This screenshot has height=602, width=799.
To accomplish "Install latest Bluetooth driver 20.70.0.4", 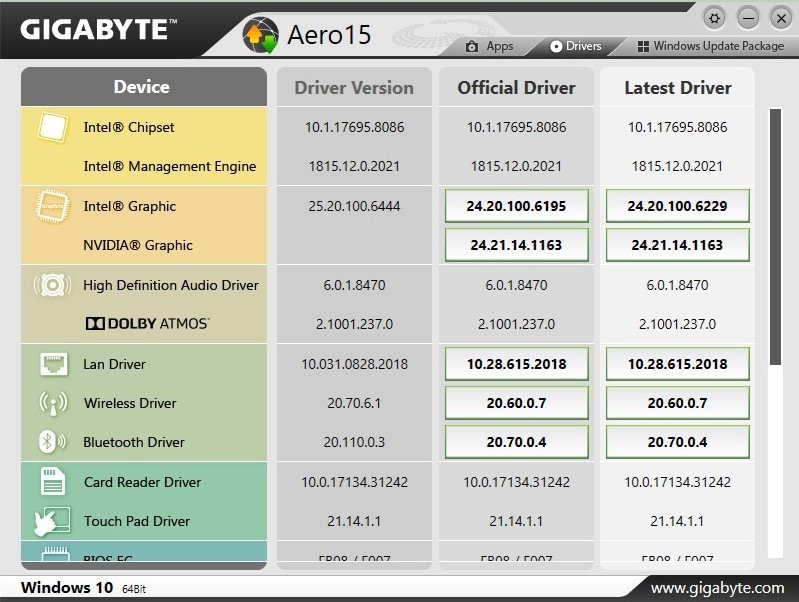I will [x=677, y=442].
